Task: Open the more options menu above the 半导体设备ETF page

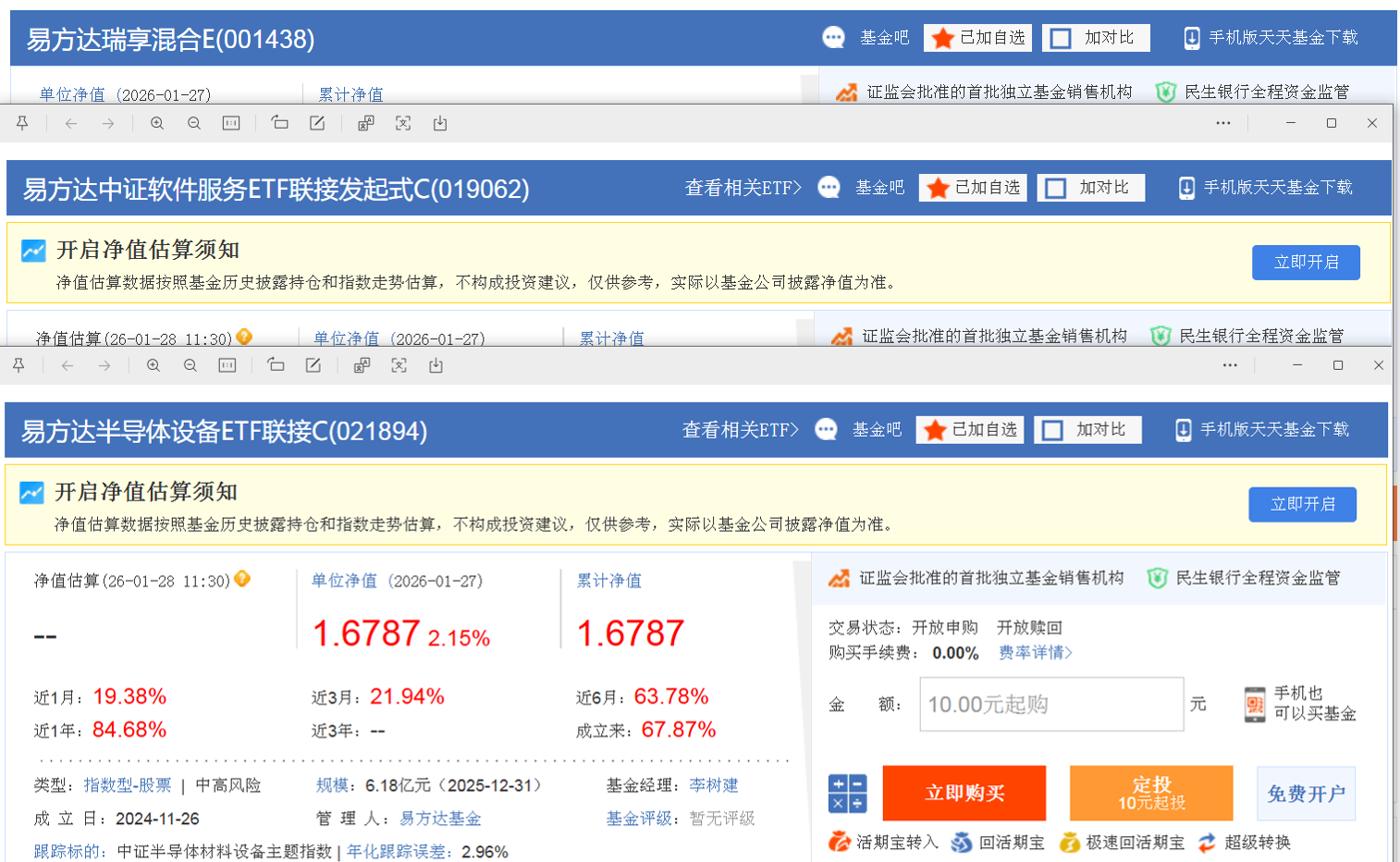Action: (1230, 365)
